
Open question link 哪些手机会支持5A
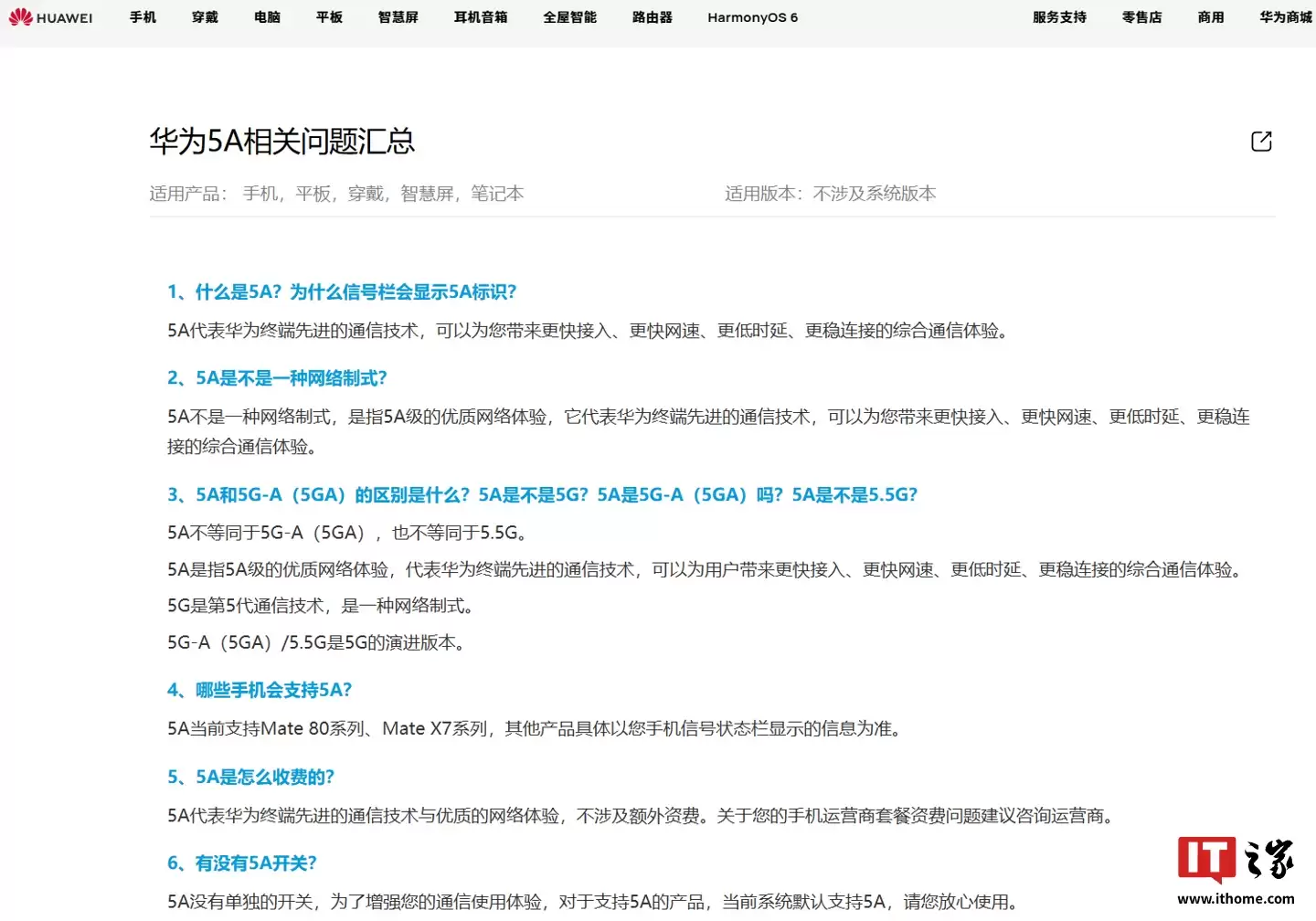point(260,690)
